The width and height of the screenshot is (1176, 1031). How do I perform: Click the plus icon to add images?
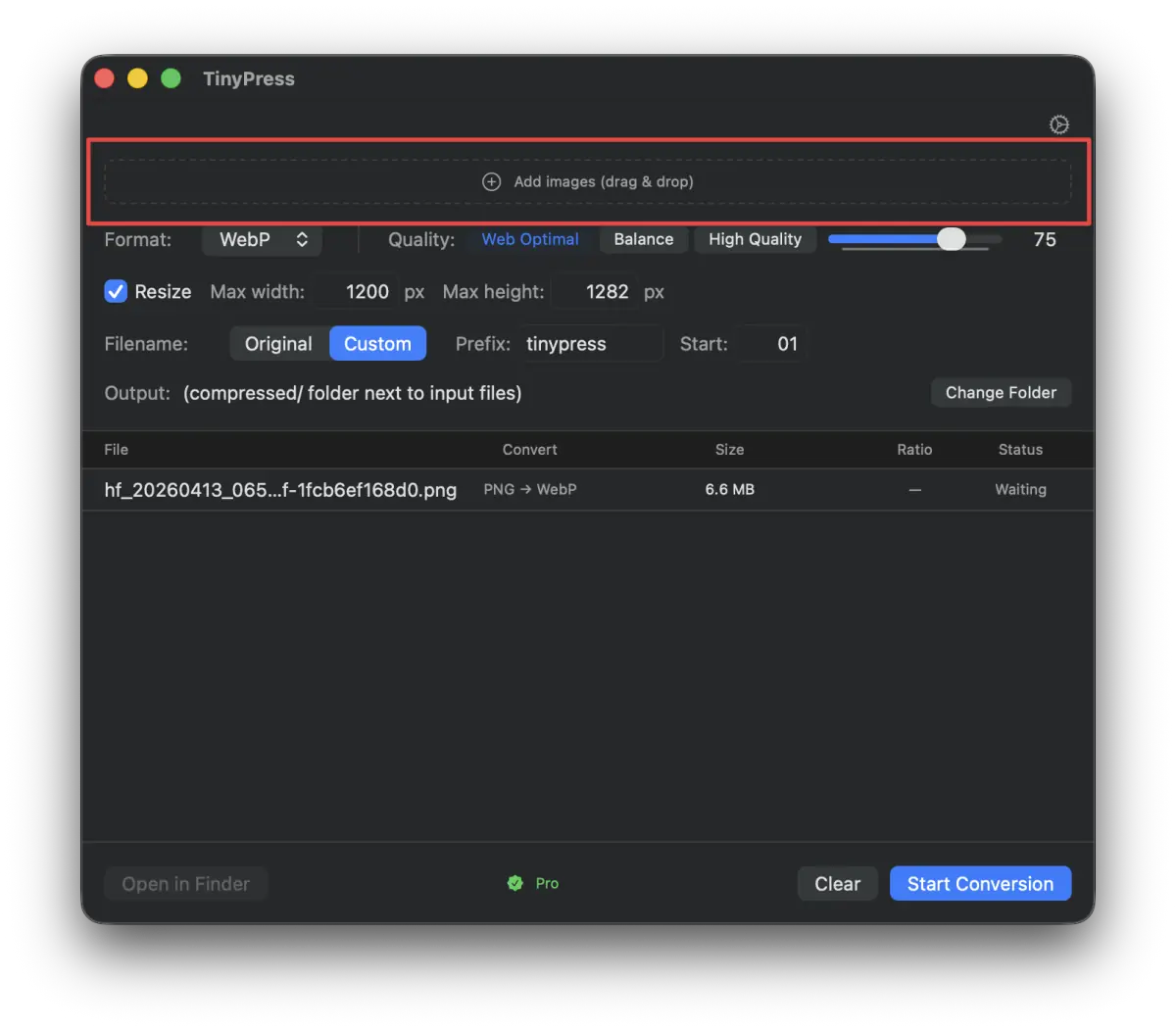tap(492, 182)
